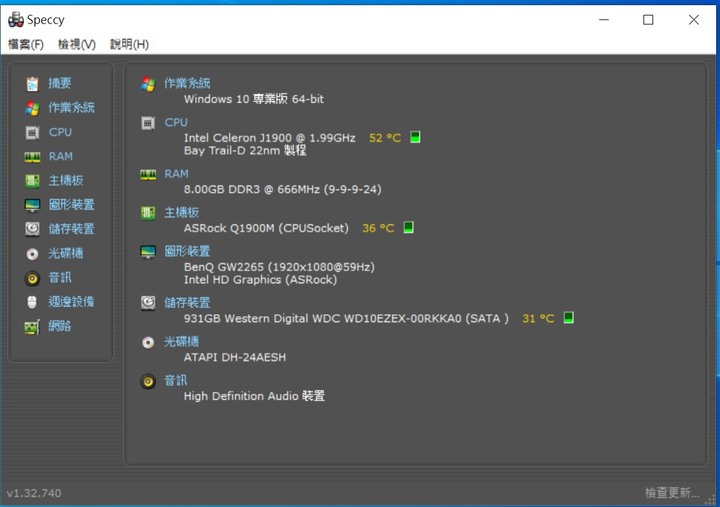Click the ASRock Q1900M (CPUSocket) text
720x507 pixels.
[x=266, y=228]
